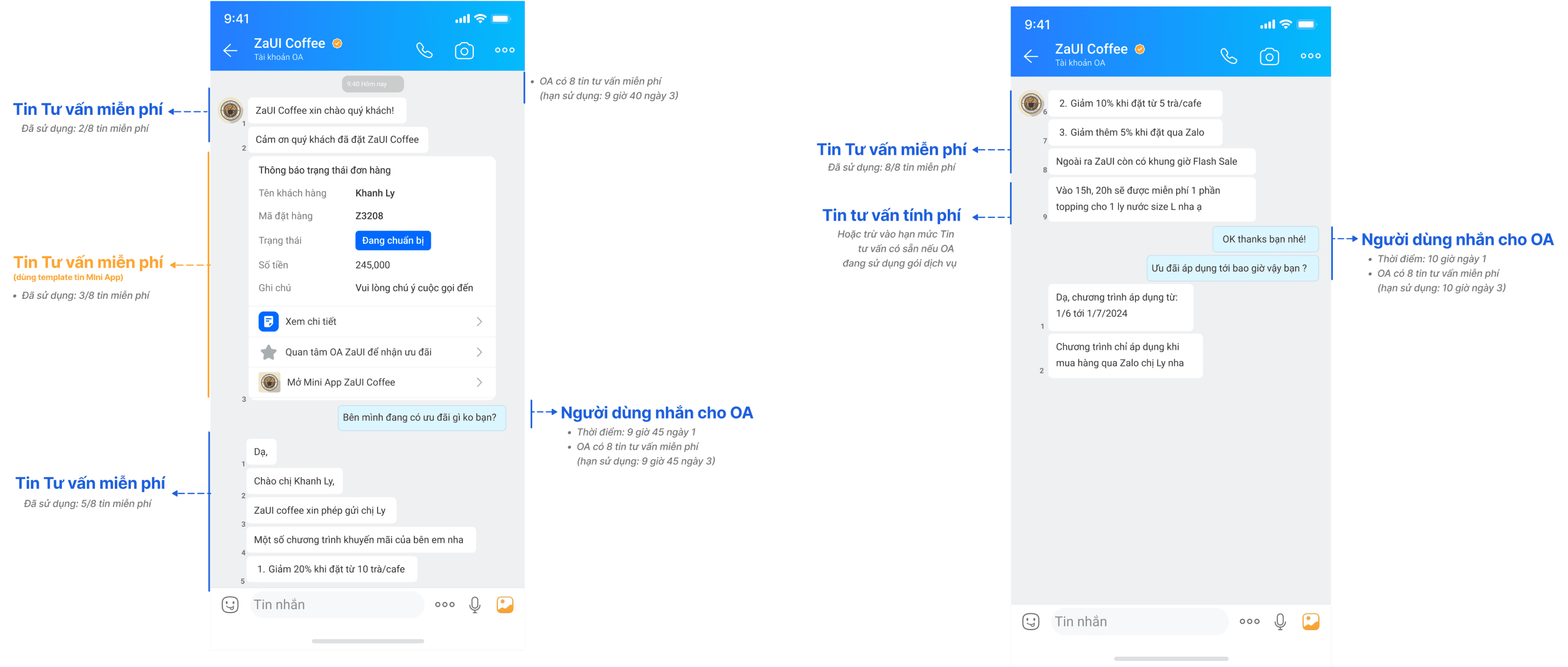Tap the phone call icon in left phone

point(424,51)
